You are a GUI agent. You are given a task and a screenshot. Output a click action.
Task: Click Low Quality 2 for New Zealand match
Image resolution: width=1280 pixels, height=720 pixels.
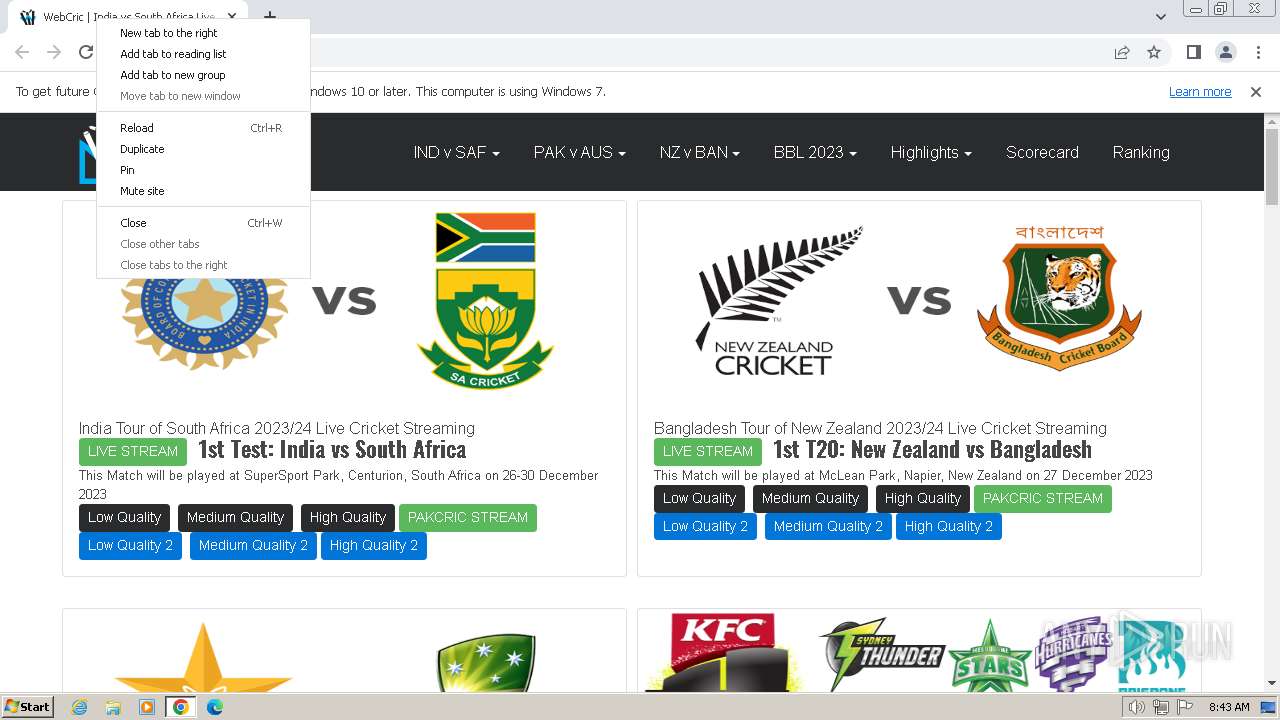pyautogui.click(x=705, y=526)
